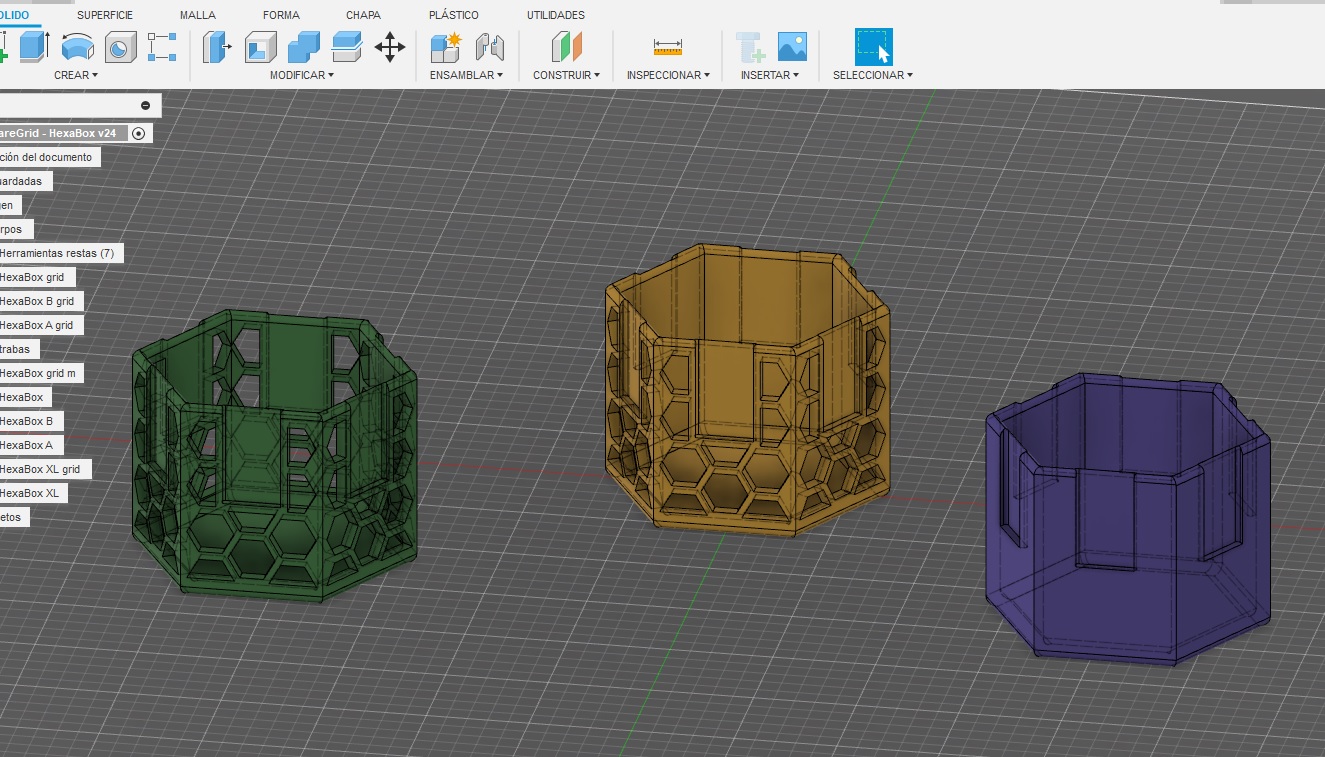Open the ENSAMBLAR dropdown menu
This screenshot has height=757, width=1325.
click(x=466, y=75)
